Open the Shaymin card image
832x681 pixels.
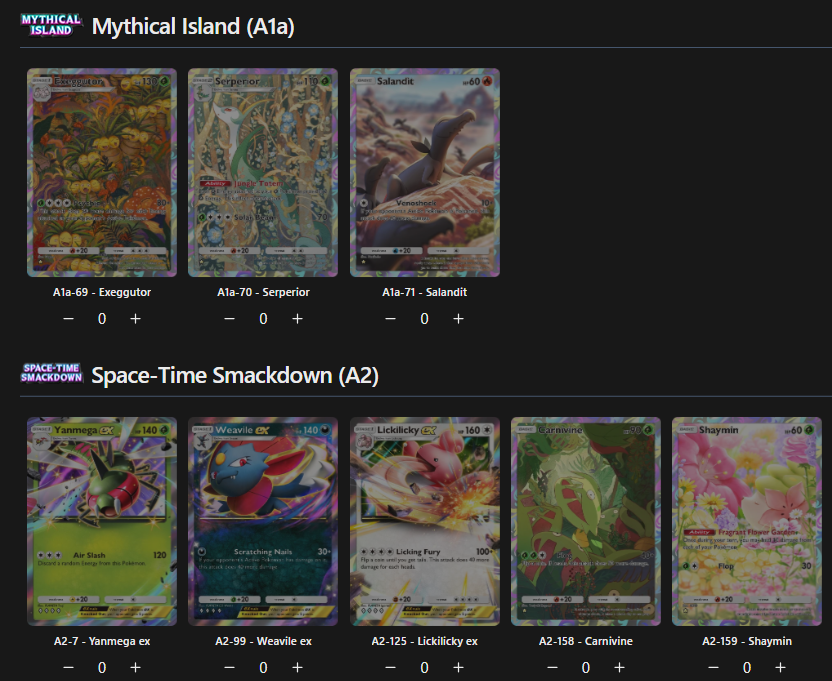click(747, 521)
